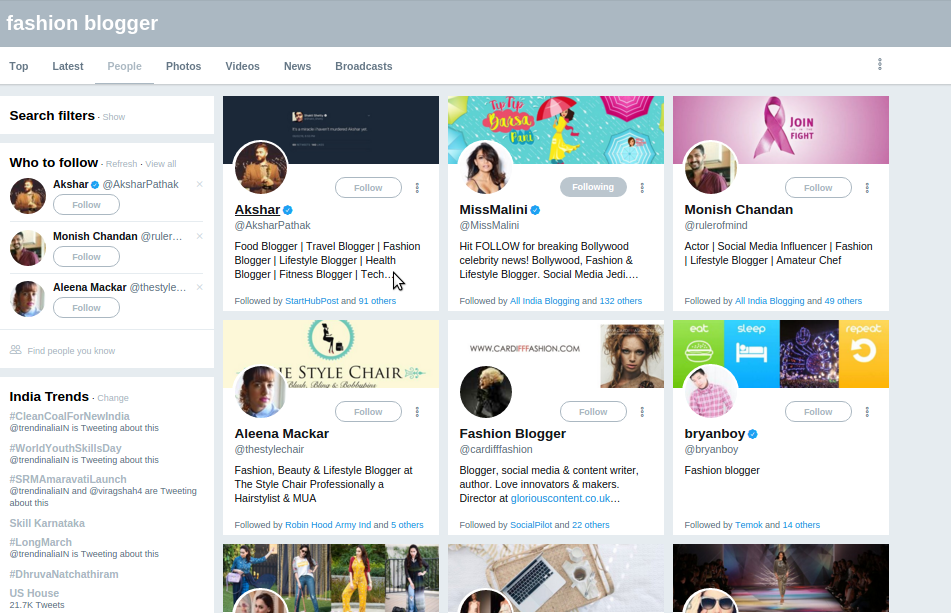The width and height of the screenshot is (951, 613).
Task: Open MissMalini's profile picture
Action: tap(486, 168)
